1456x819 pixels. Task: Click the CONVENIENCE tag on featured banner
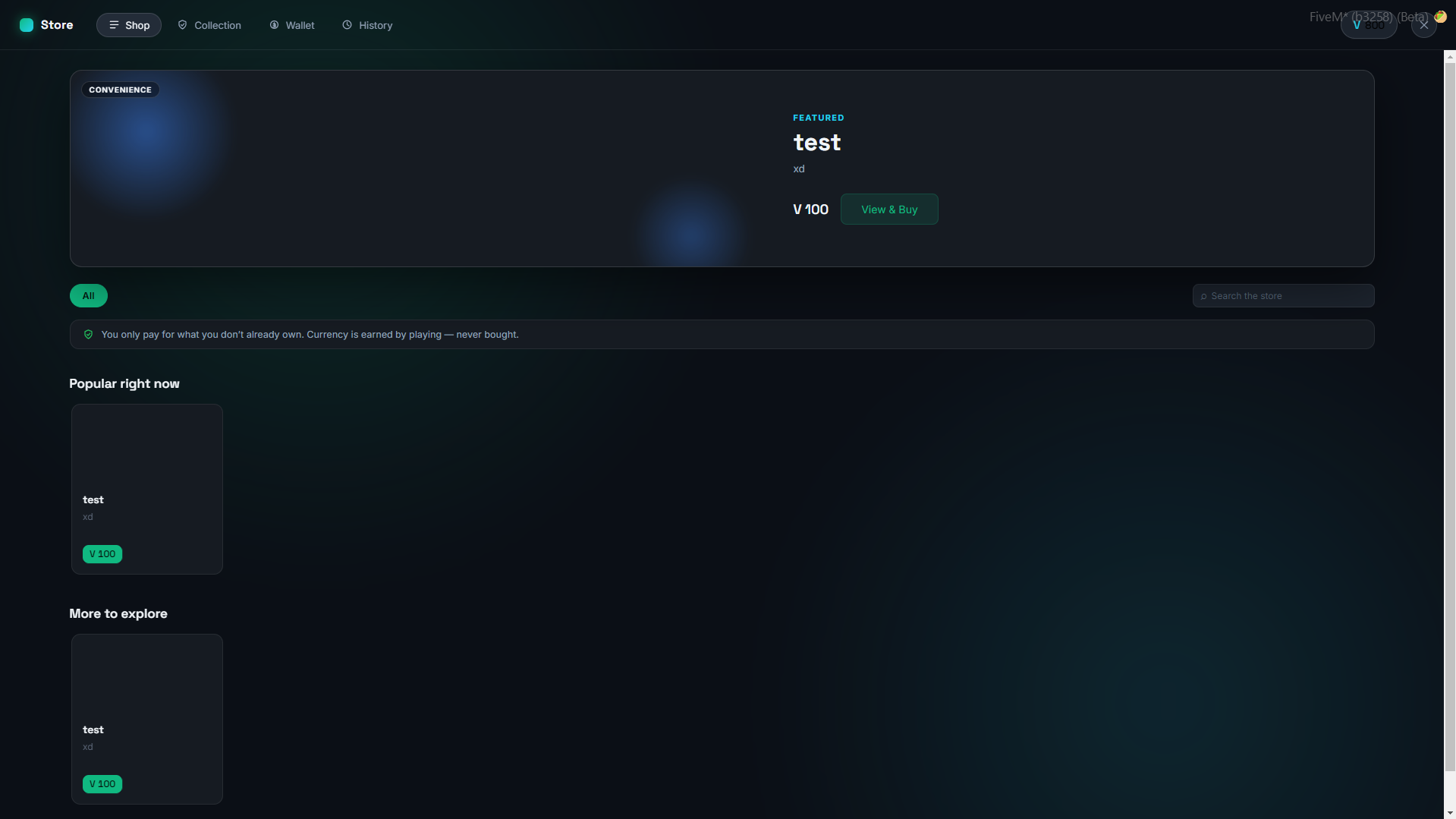[120, 90]
